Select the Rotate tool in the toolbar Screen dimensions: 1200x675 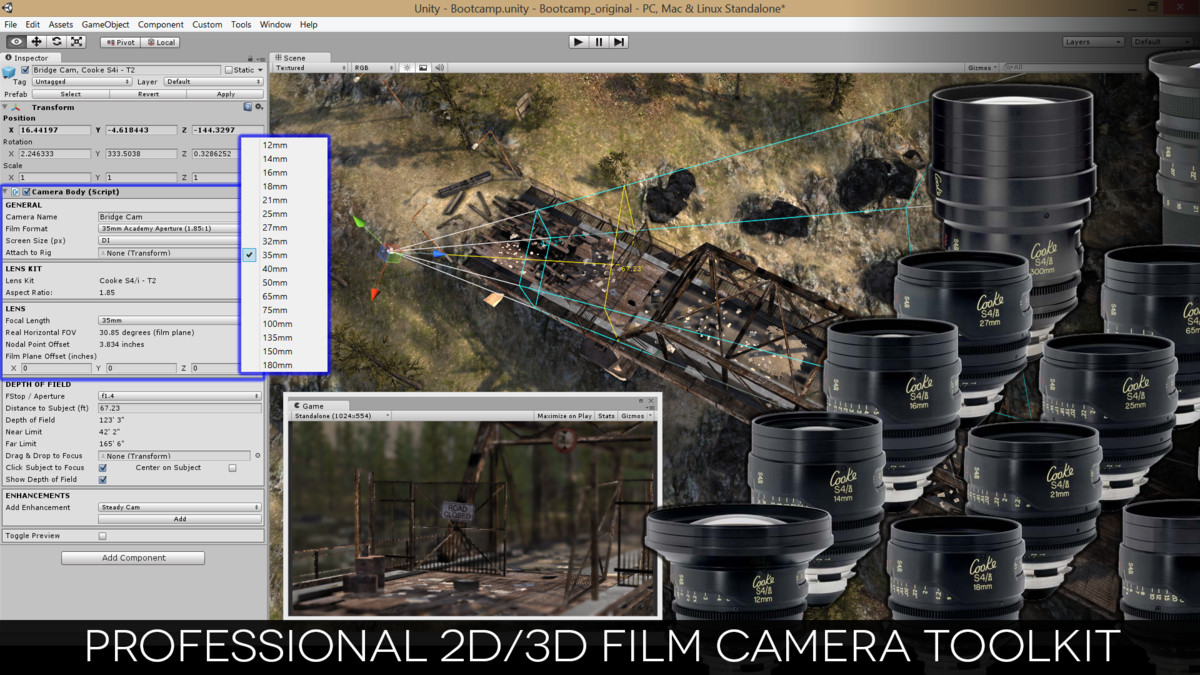click(x=57, y=42)
